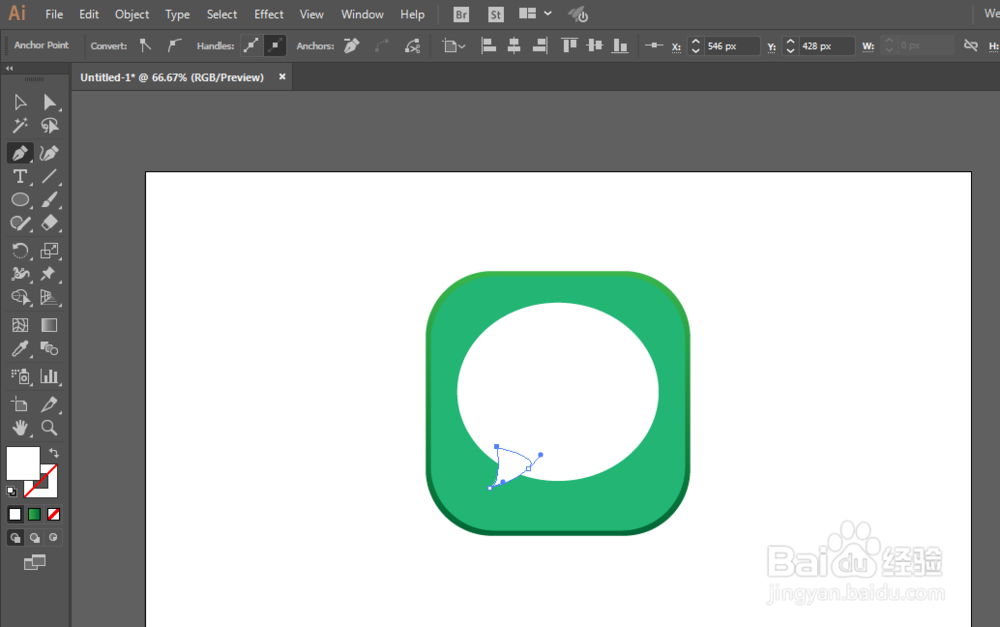This screenshot has height=627, width=1000.
Task: Open the Help menu
Action: pos(412,14)
